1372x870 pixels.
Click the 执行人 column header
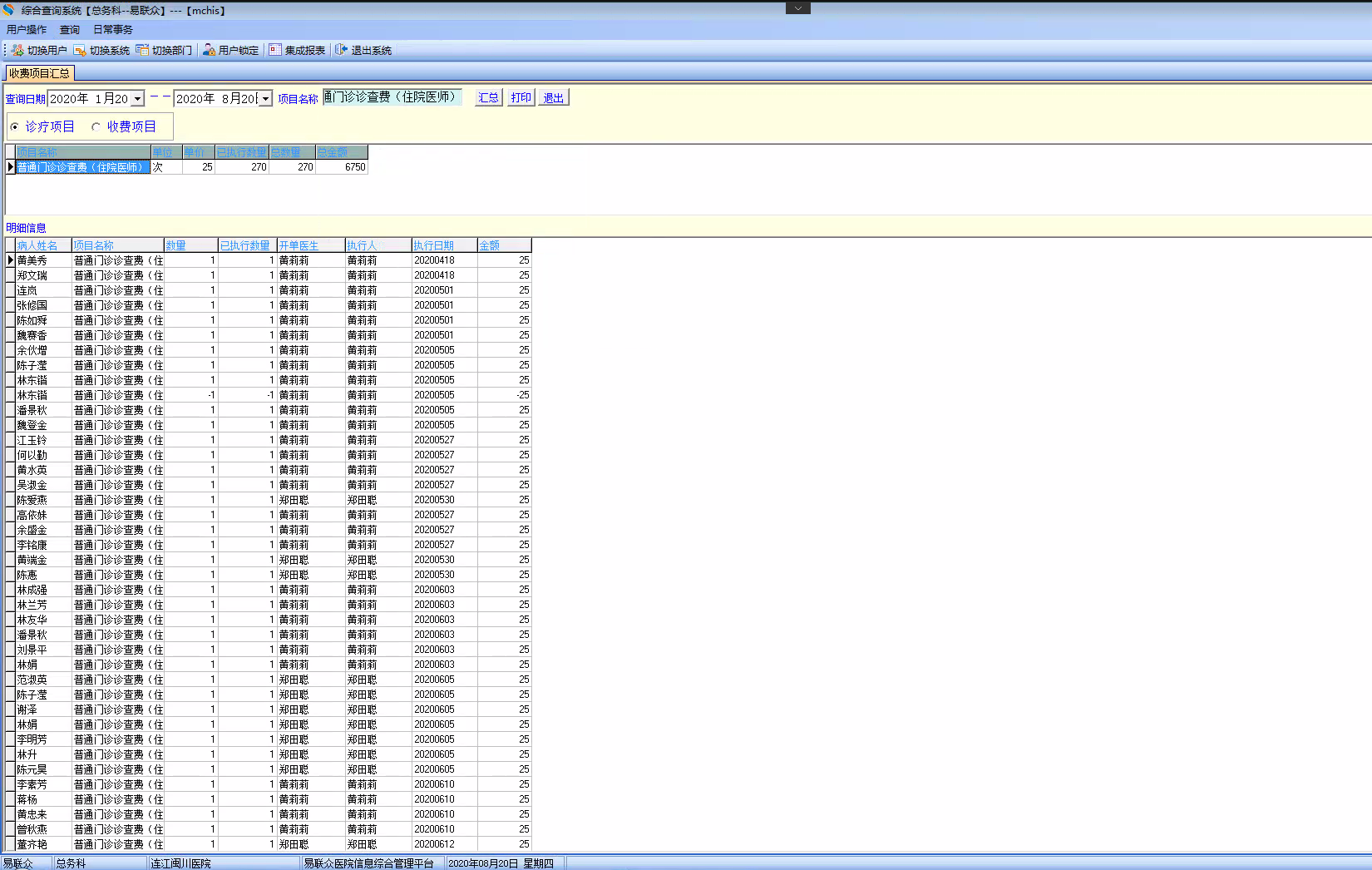coord(378,245)
